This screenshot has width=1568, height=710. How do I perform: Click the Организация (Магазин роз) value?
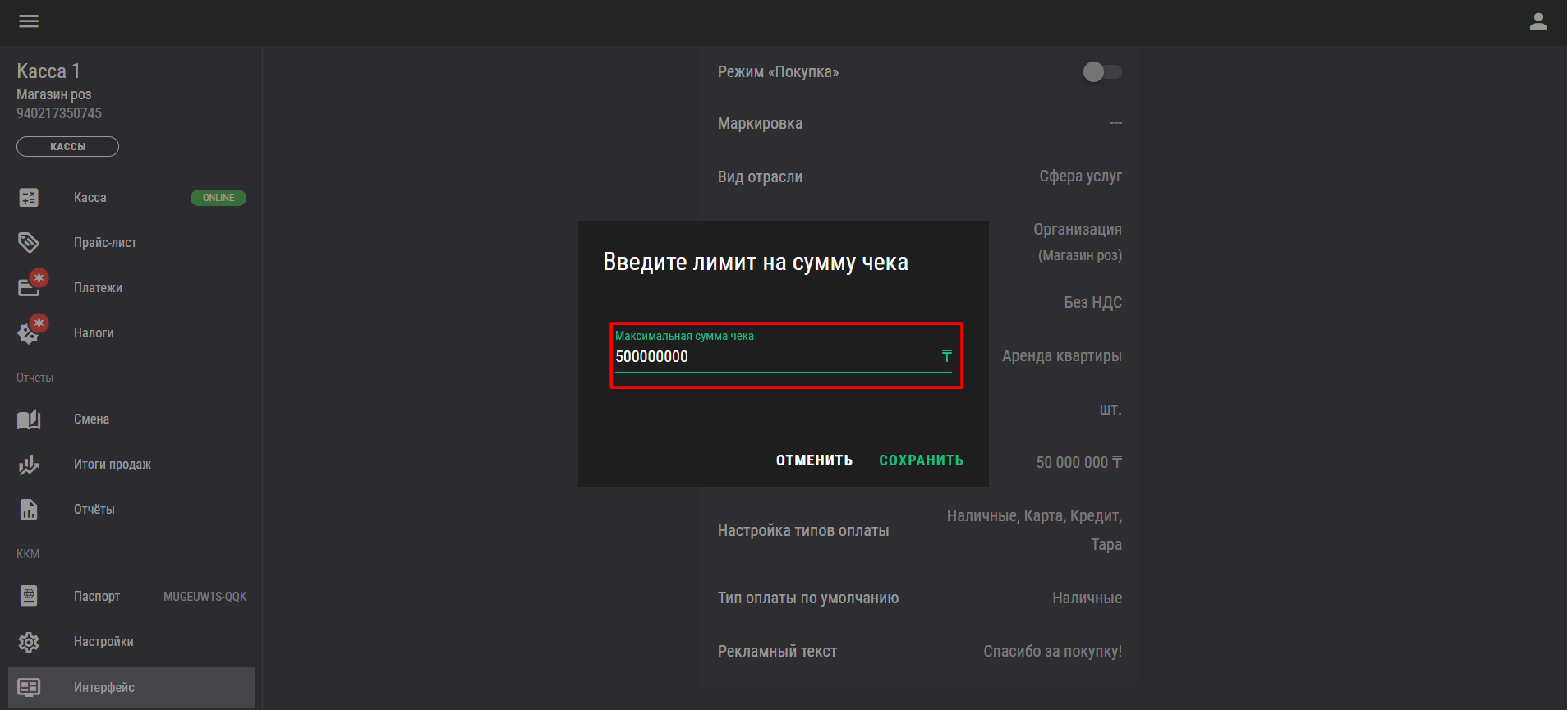[1078, 242]
